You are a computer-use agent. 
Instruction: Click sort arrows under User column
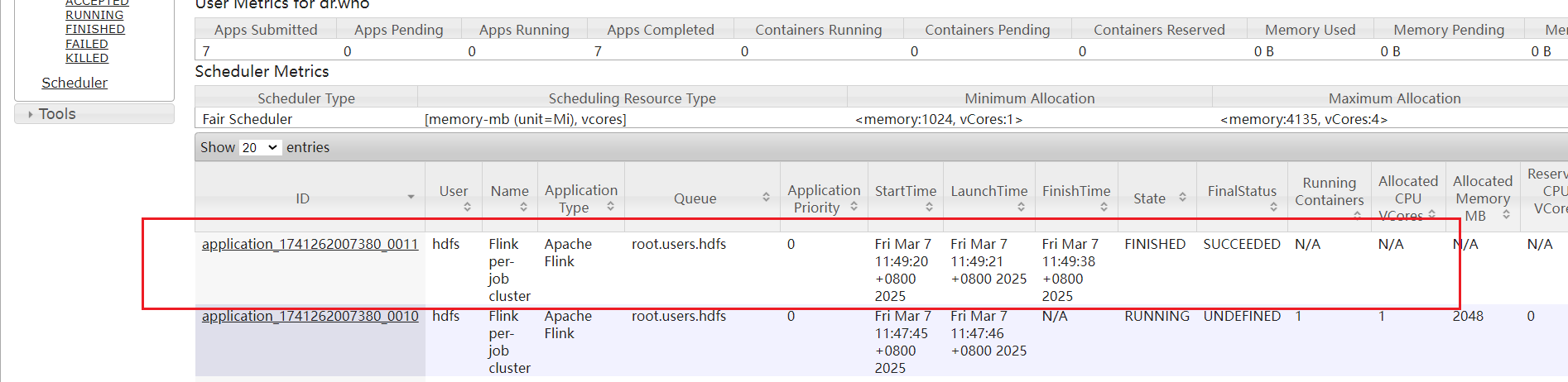467,207
